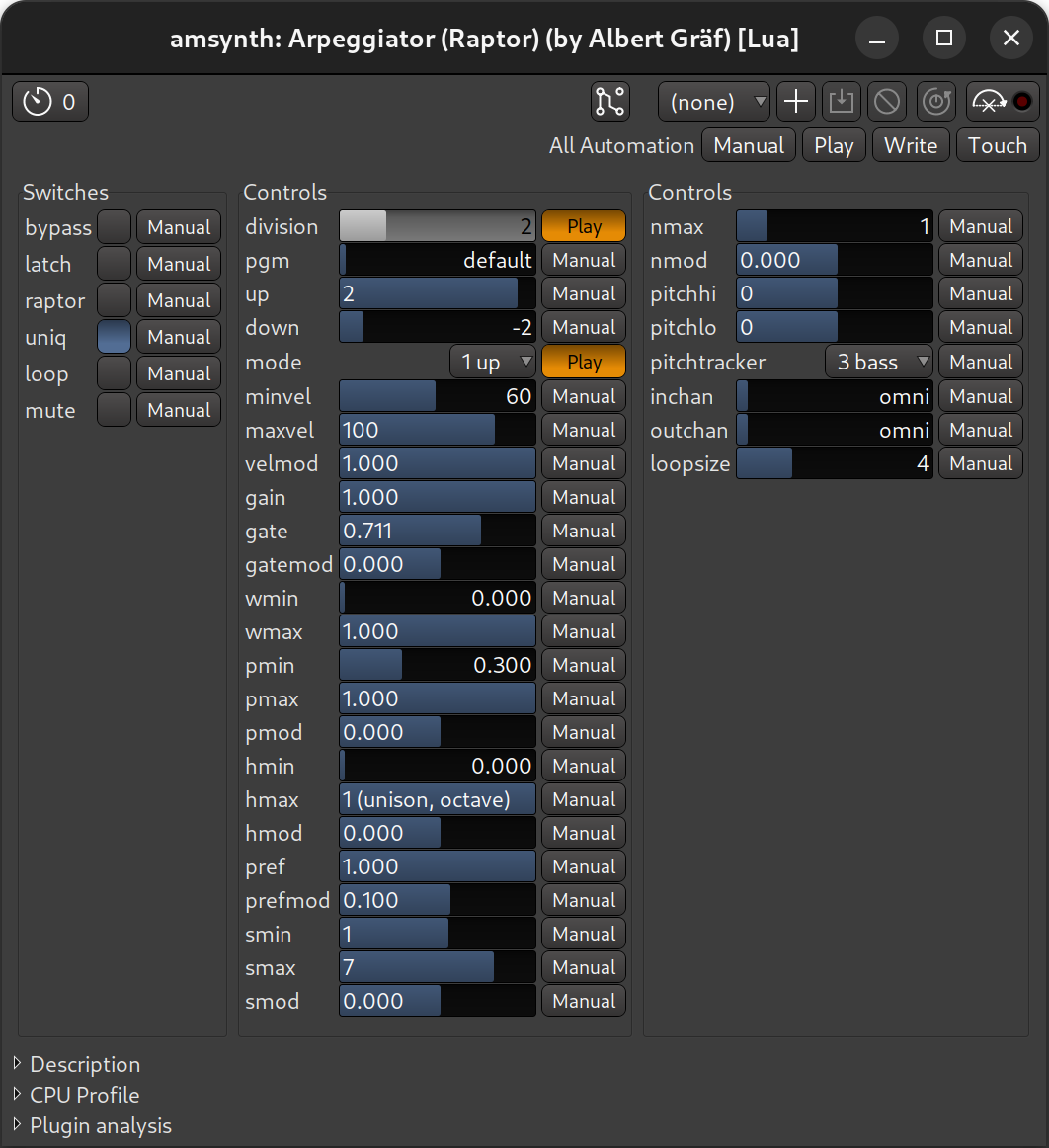1049x1148 pixels.
Task: Click the pmin slider showing 0.300
Action: click(438, 665)
